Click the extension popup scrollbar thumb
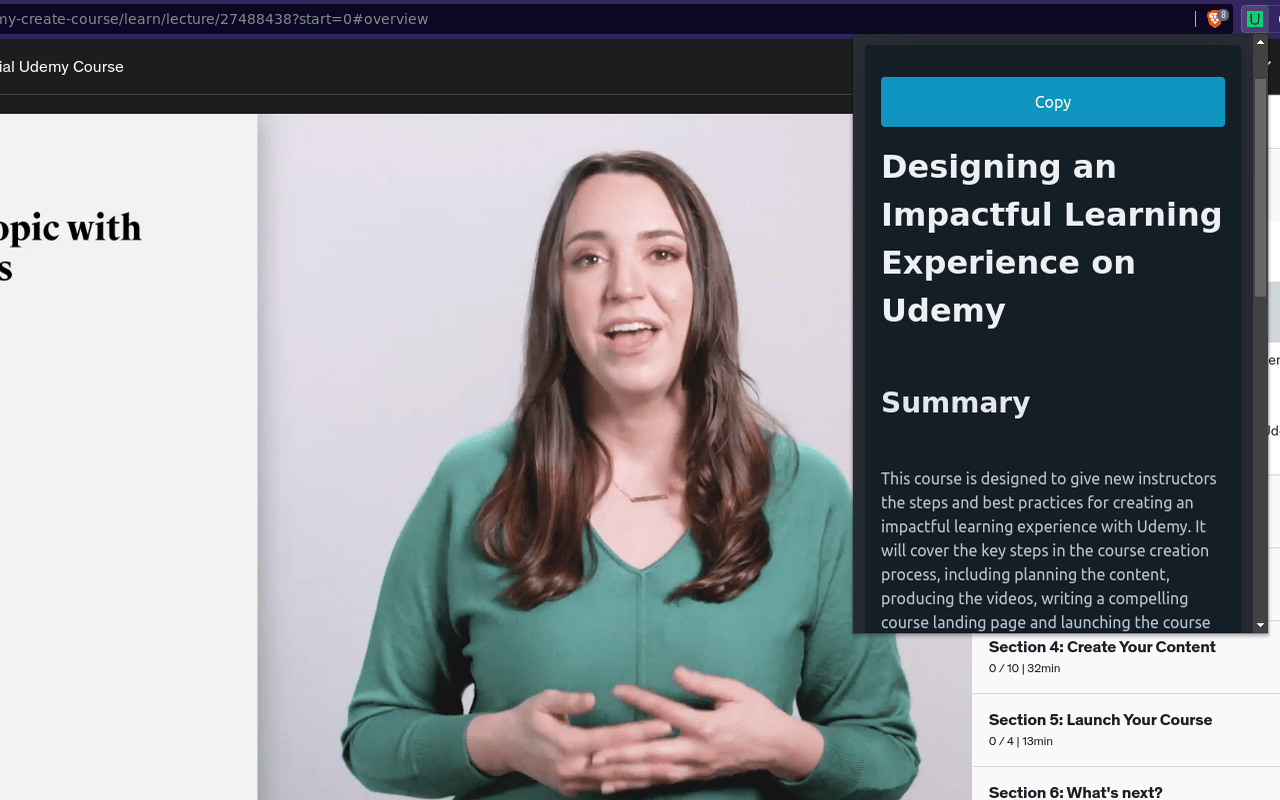 click(1260, 186)
